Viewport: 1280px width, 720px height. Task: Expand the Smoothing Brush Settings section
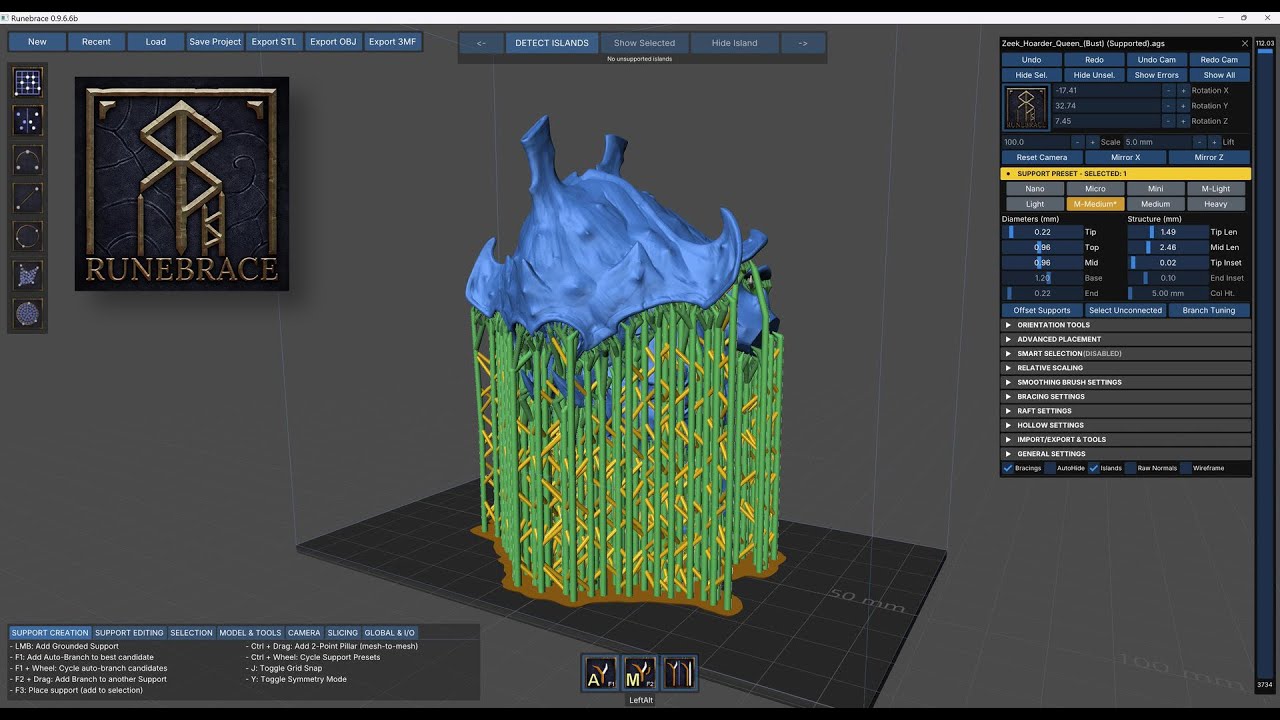coord(1126,382)
